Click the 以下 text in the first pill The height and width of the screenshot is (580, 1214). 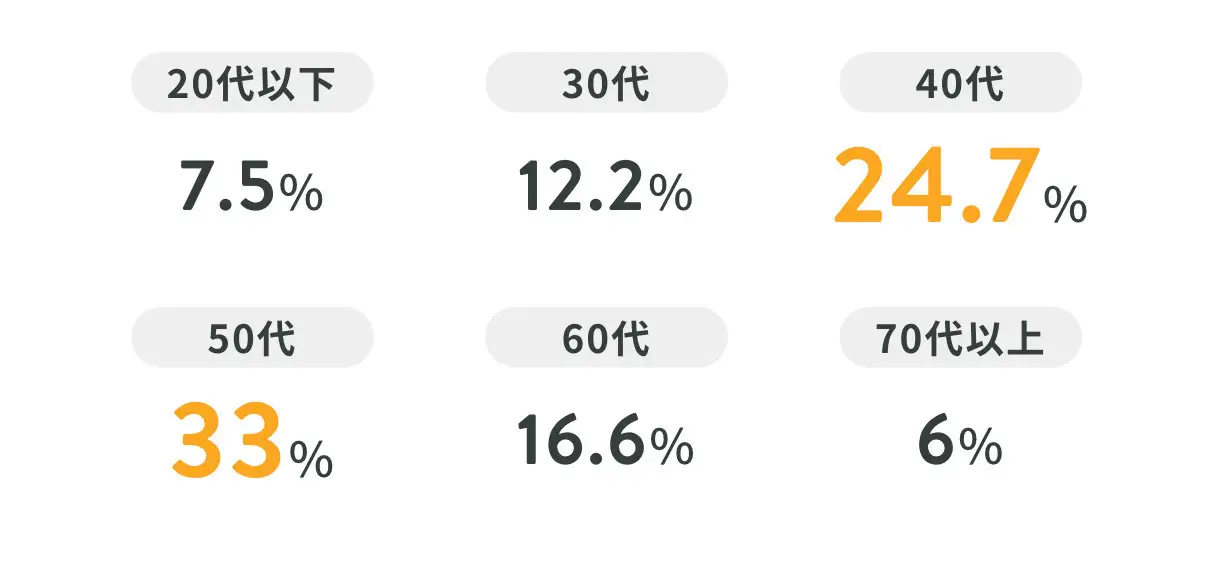coord(299,84)
